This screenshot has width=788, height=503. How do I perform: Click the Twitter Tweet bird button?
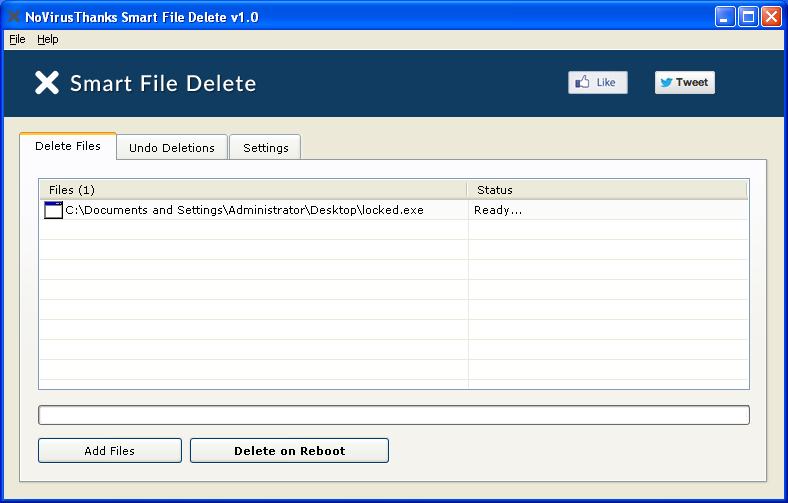pyautogui.click(x=684, y=82)
